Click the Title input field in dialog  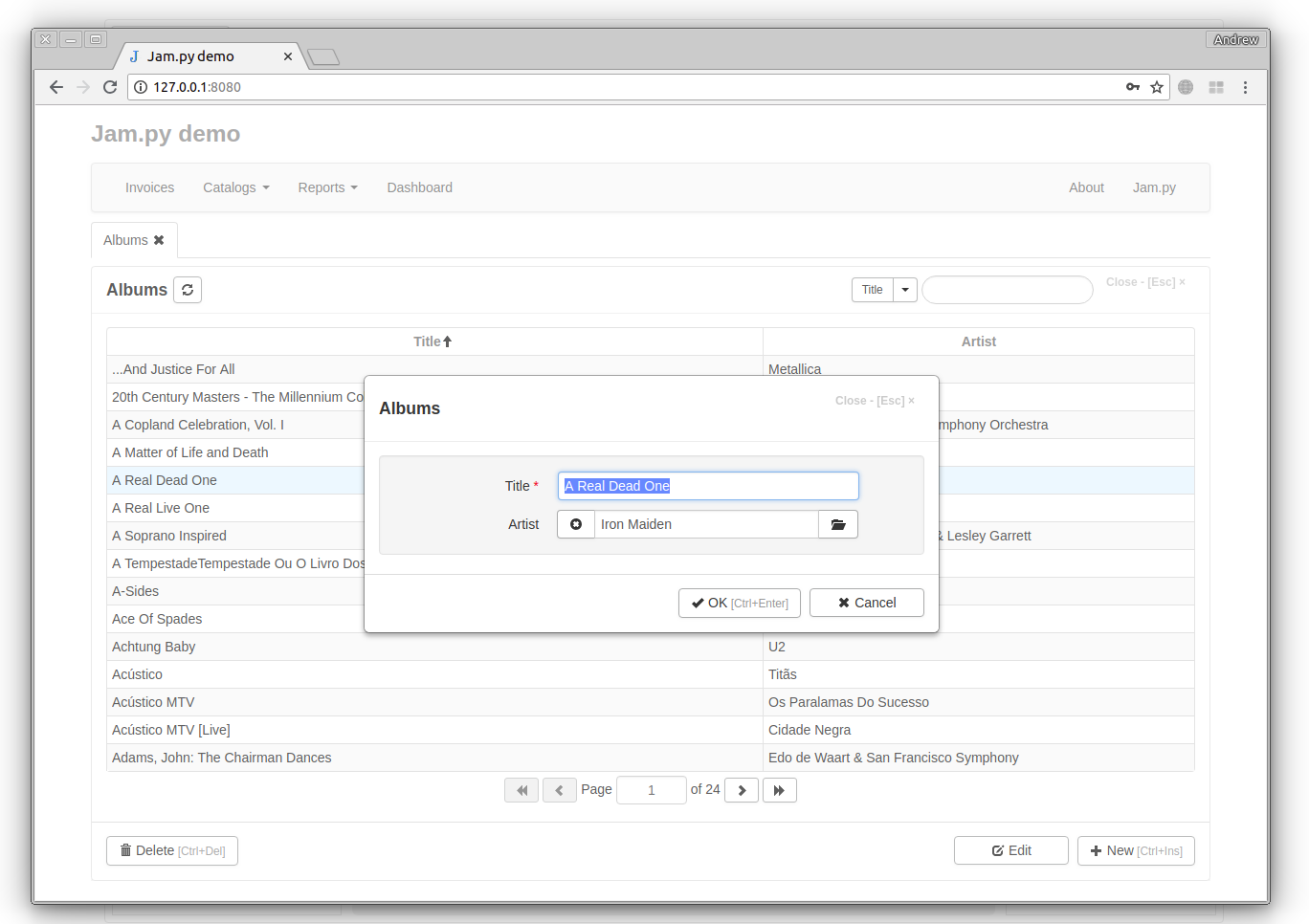coord(708,486)
